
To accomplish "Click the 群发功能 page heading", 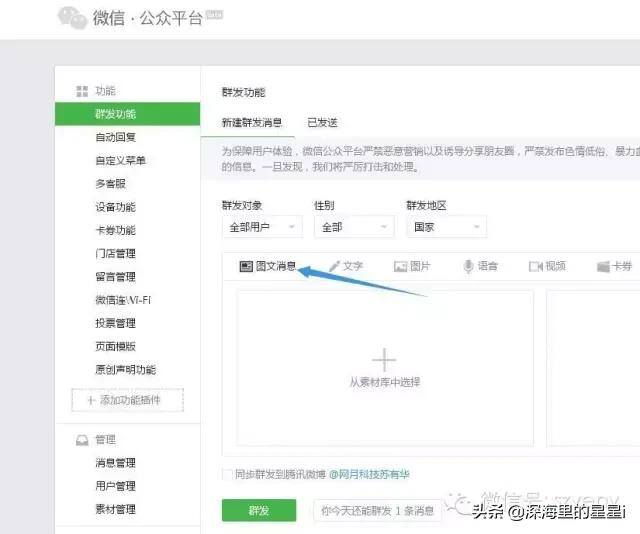I will point(243,92).
